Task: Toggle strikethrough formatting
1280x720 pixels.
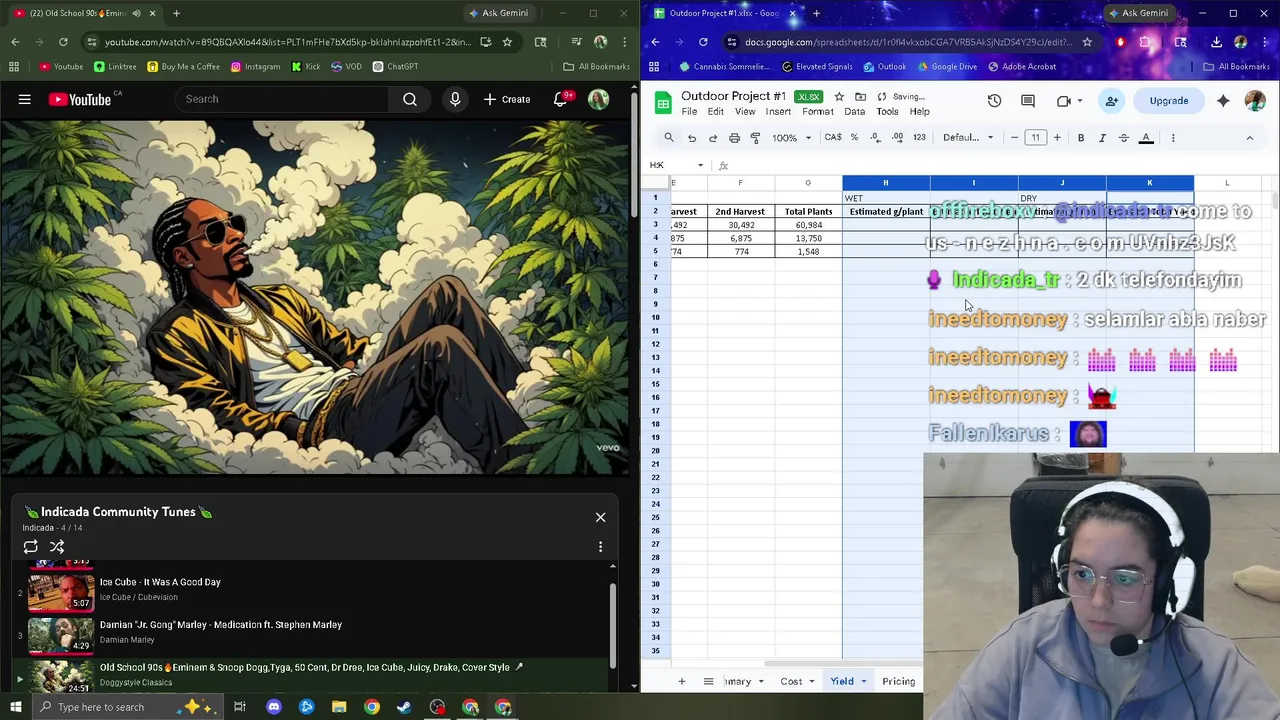Action: click(x=1124, y=138)
